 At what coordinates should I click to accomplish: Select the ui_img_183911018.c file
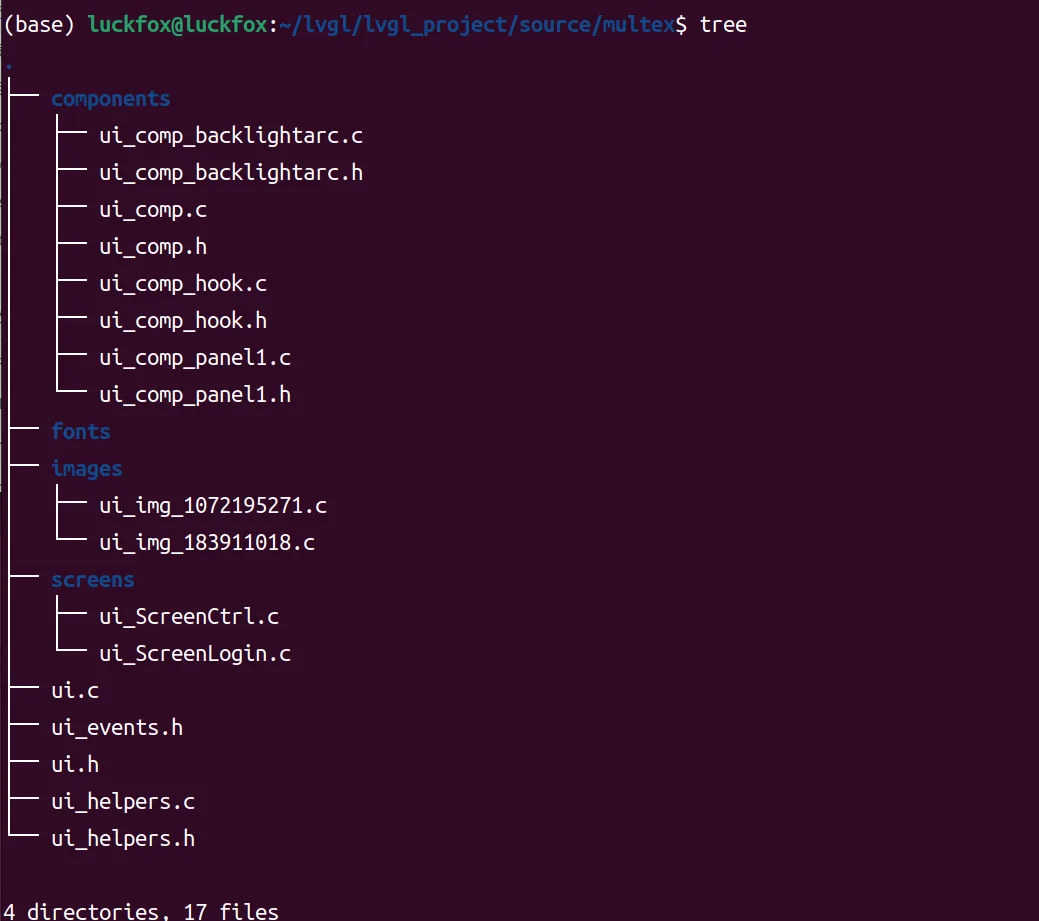207,543
